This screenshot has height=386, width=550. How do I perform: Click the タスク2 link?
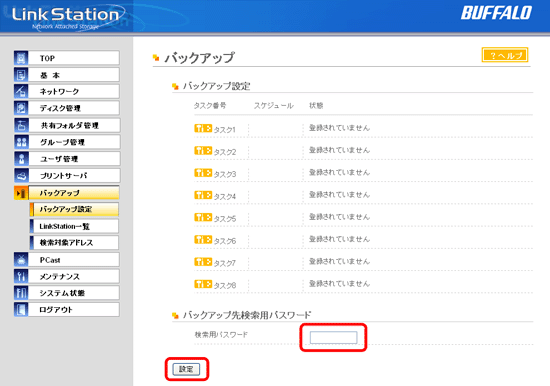point(225,152)
